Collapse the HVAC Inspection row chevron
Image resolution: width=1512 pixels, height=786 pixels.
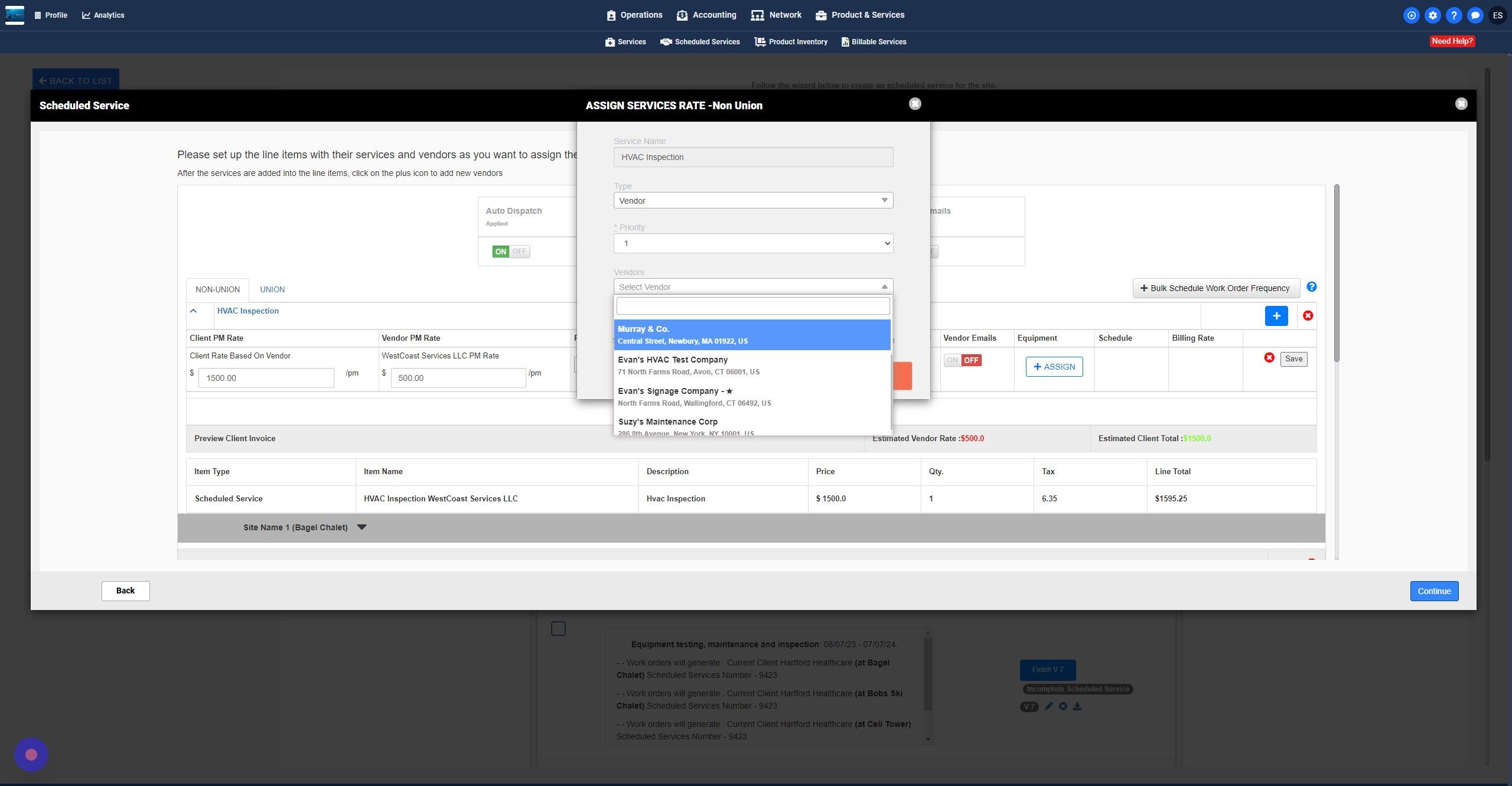coord(193,311)
